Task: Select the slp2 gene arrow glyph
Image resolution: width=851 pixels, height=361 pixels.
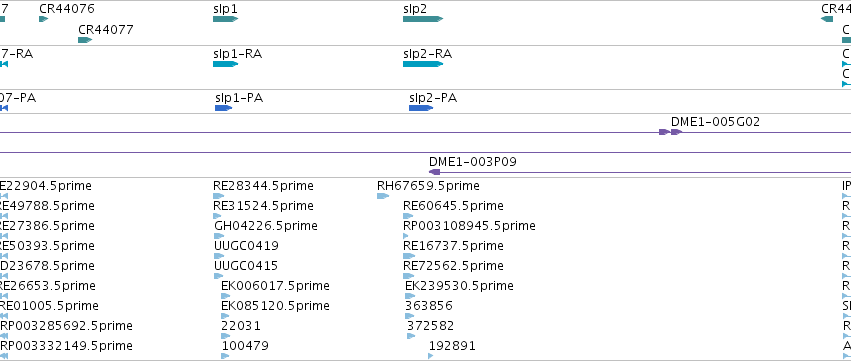Action: [423, 19]
